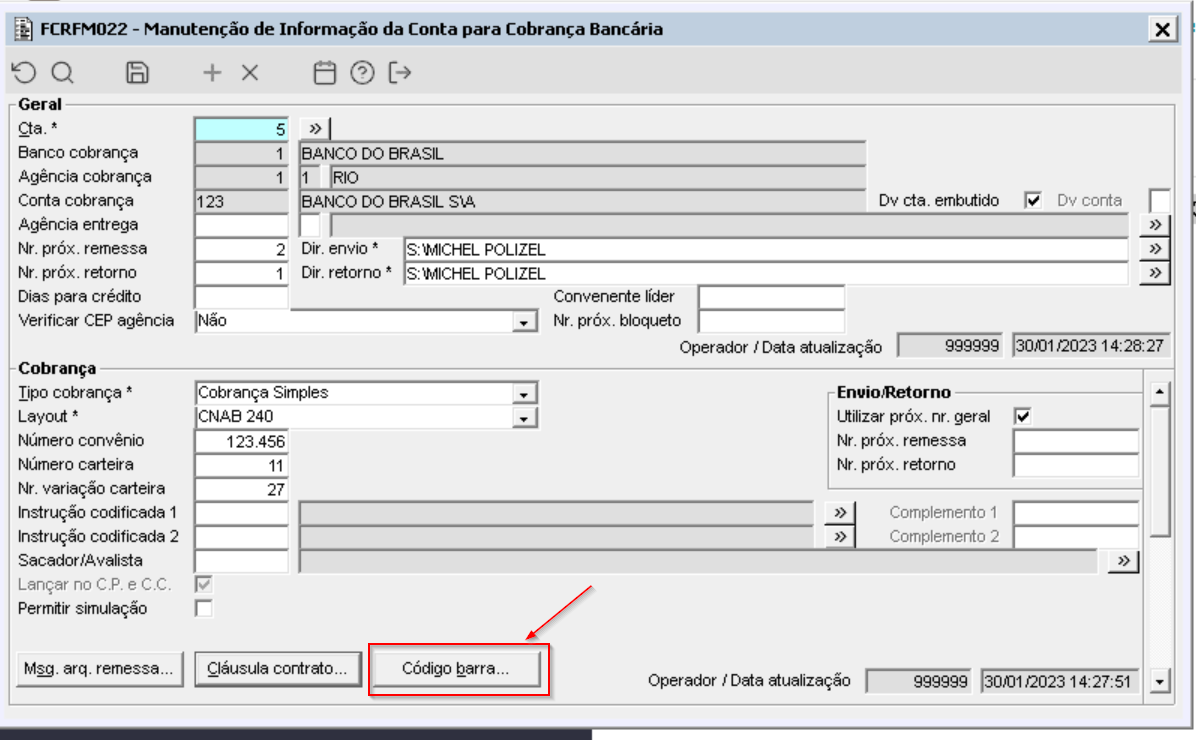Click the Cta. input field
The width and height of the screenshot is (1196, 740).
242,130
